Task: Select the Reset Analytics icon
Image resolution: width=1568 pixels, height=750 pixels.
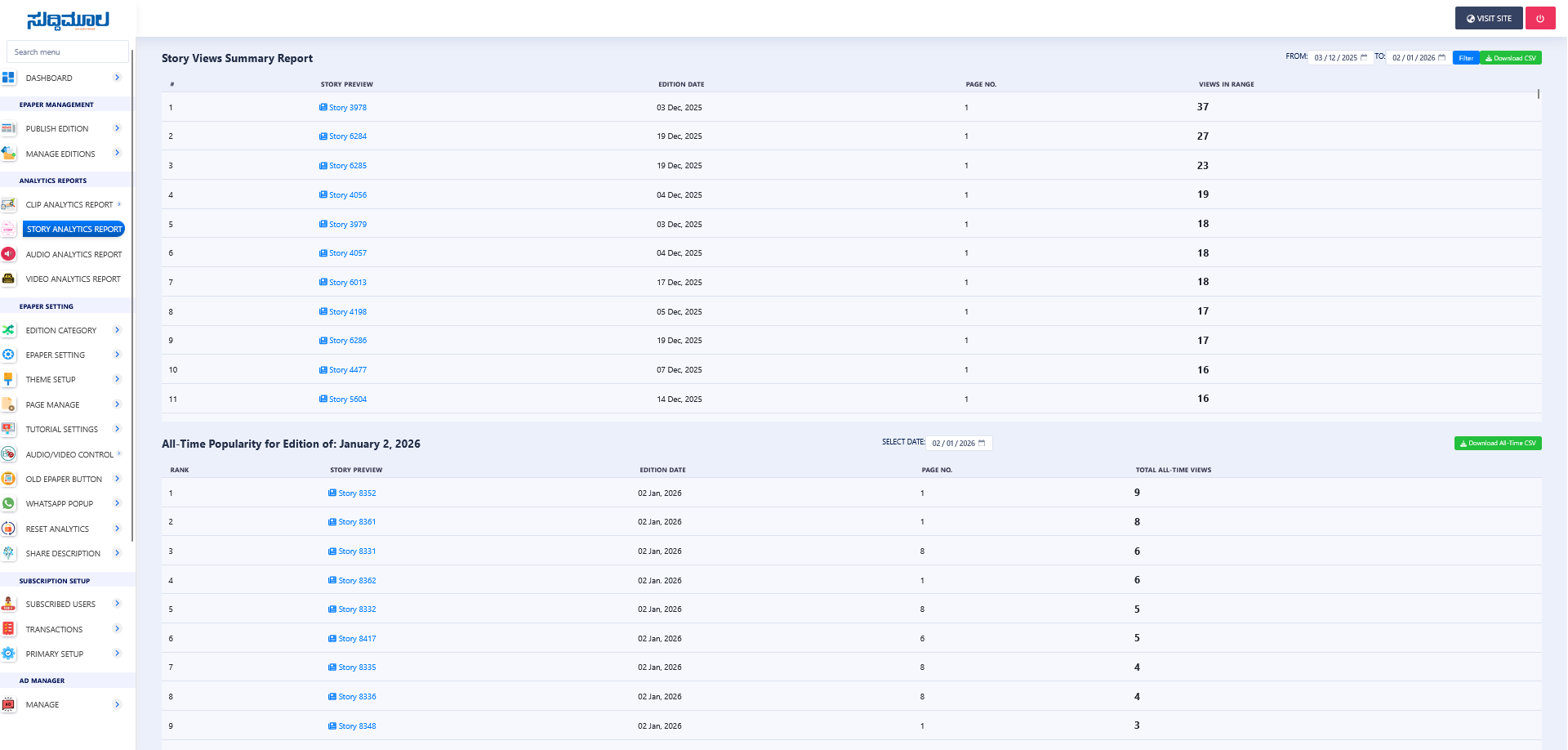Action: pos(9,529)
